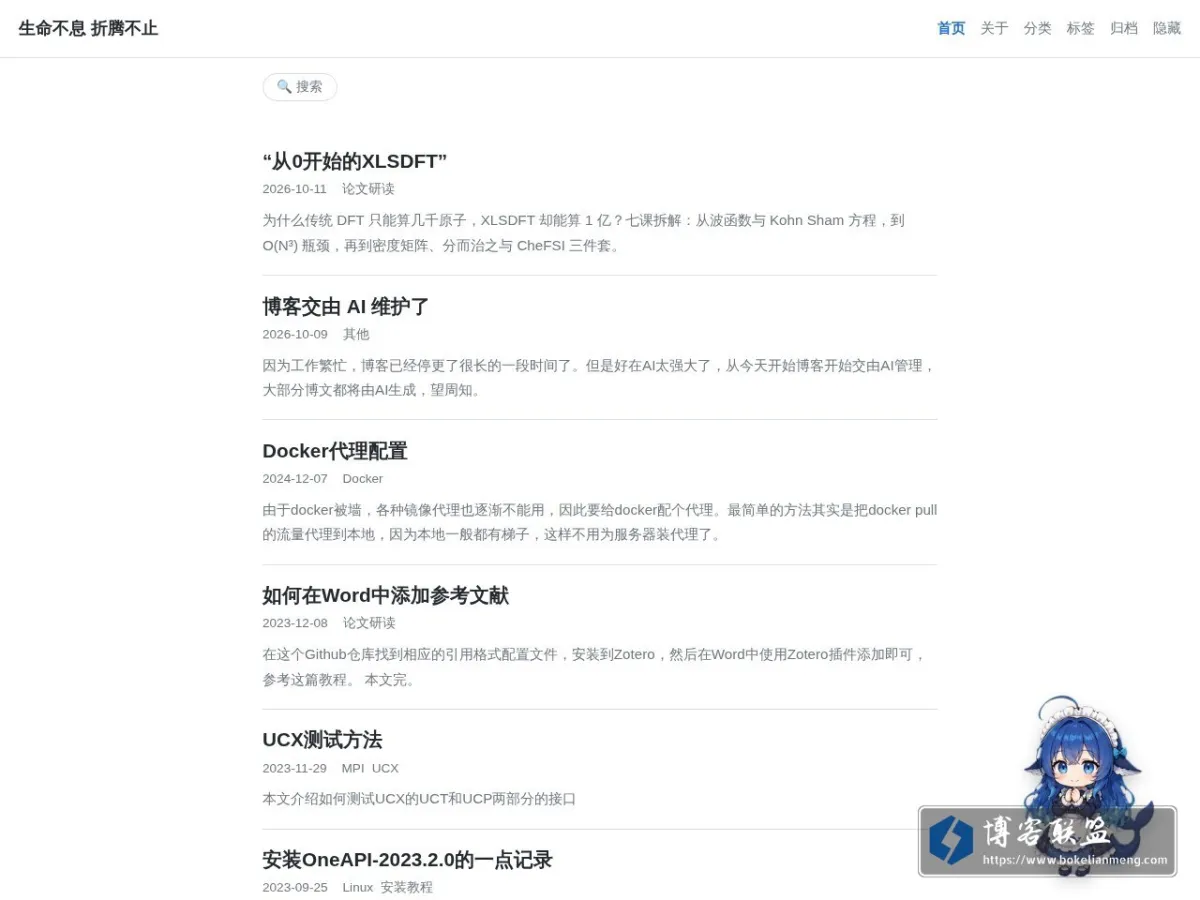Click Docker category under Docker代理配置
Image resolution: width=1200 pixels, height=900 pixels.
[362, 479]
